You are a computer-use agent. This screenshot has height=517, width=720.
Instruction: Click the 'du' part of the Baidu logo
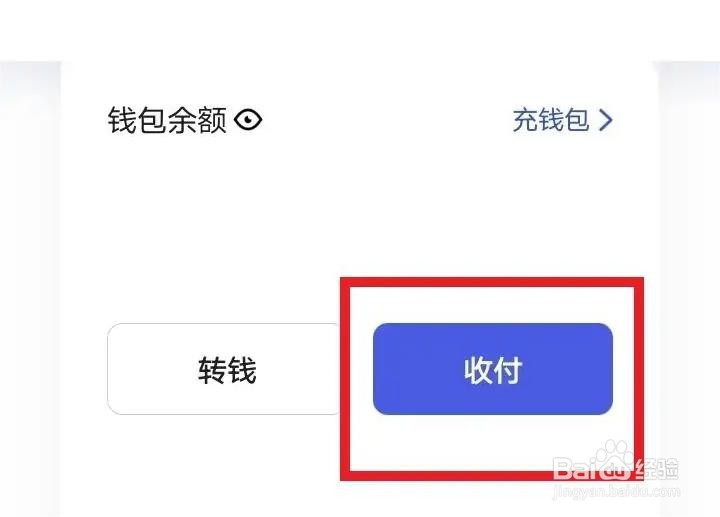tap(616, 470)
